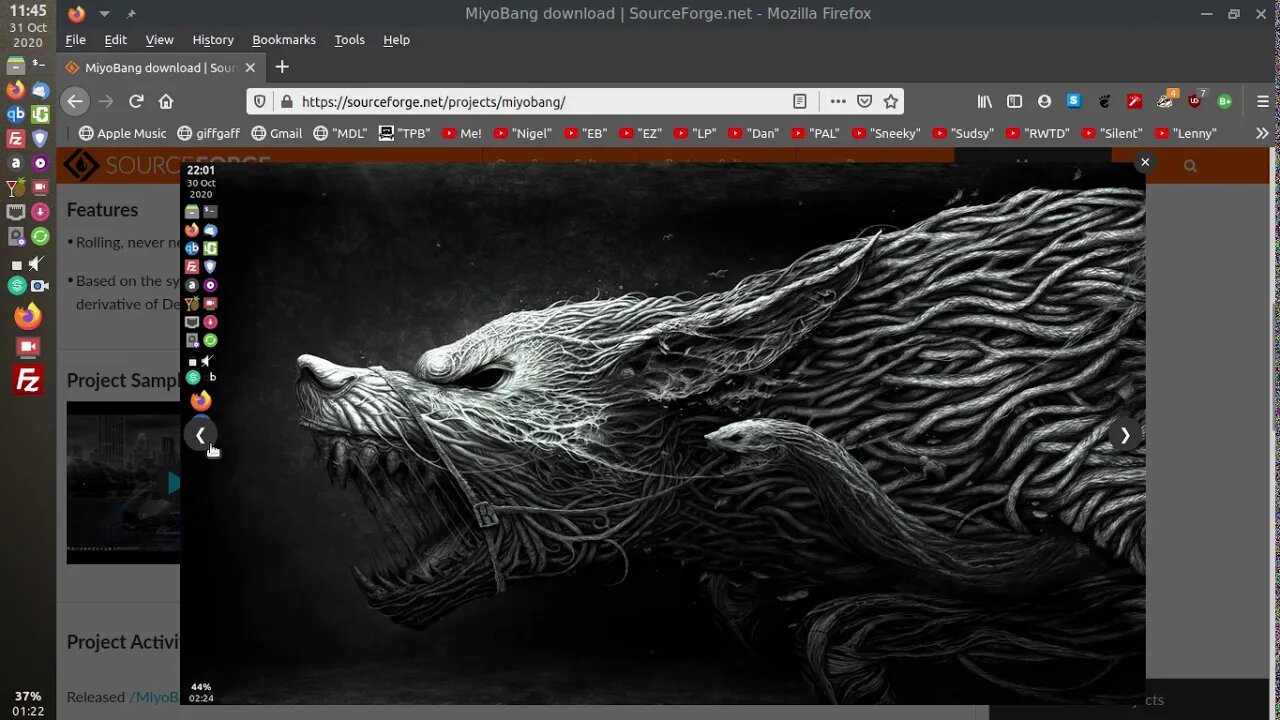Open Library history and bookmarks icon

click(x=985, y=101)
